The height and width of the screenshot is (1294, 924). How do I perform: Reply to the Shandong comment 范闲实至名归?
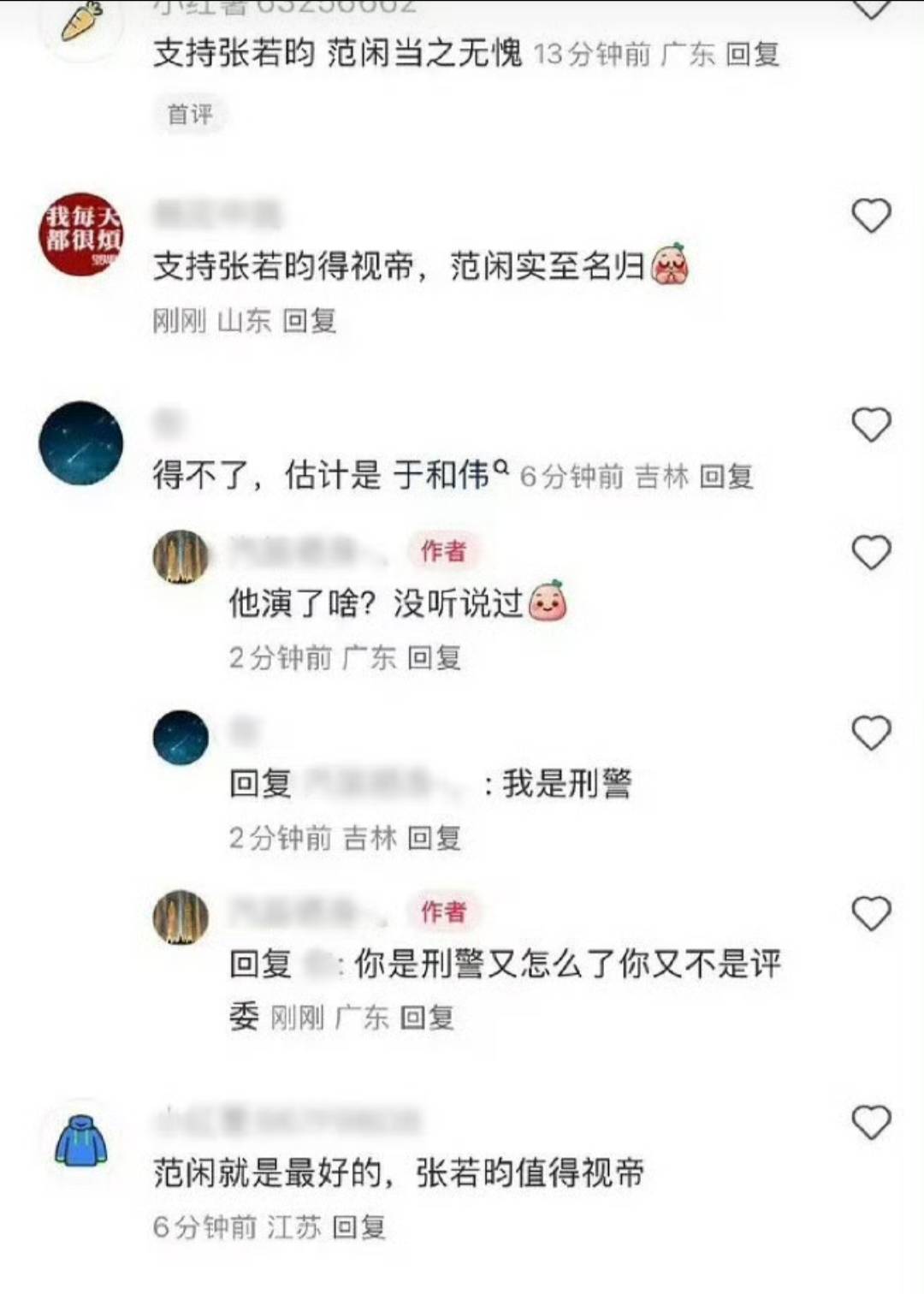(310, 321)
